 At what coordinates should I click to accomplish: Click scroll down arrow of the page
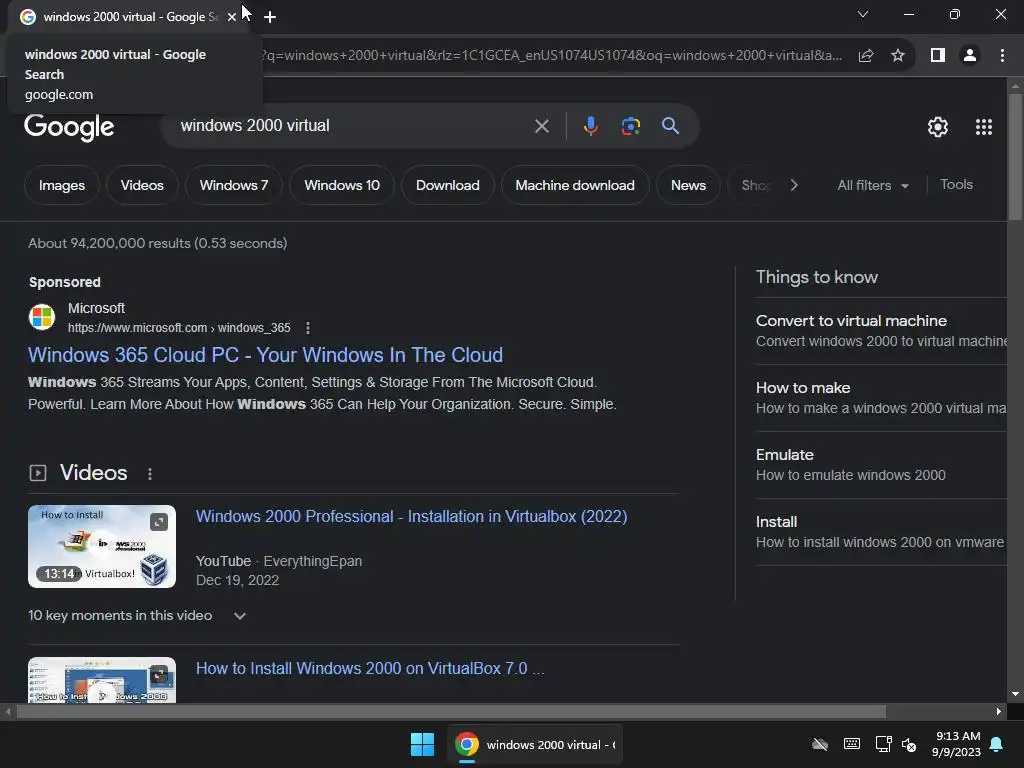click(1015, 694)
